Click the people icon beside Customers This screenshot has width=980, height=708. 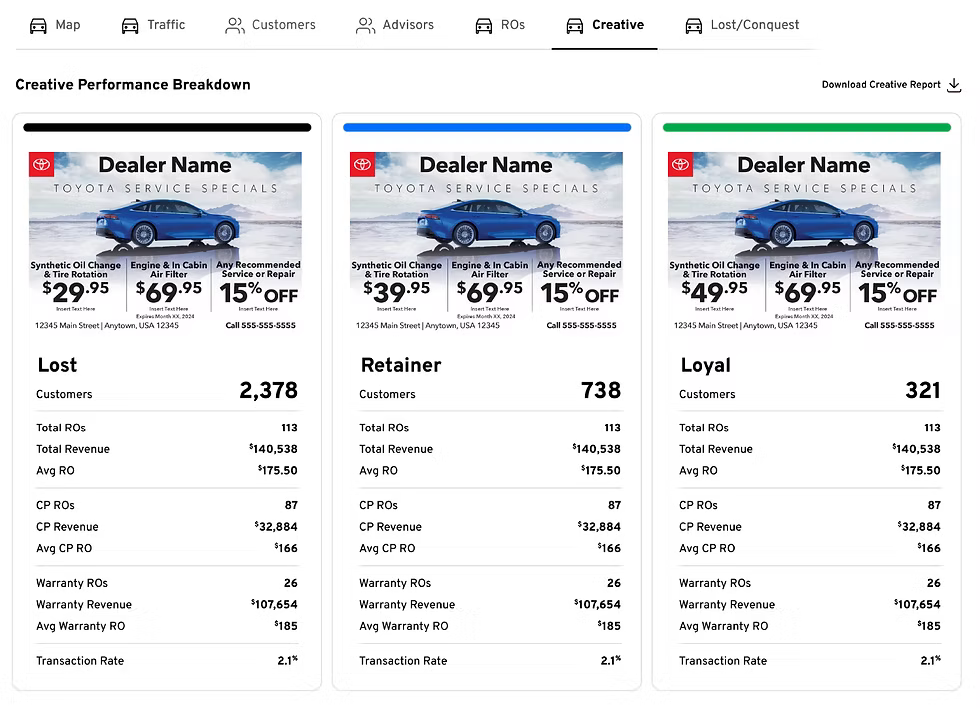[235, 26]
